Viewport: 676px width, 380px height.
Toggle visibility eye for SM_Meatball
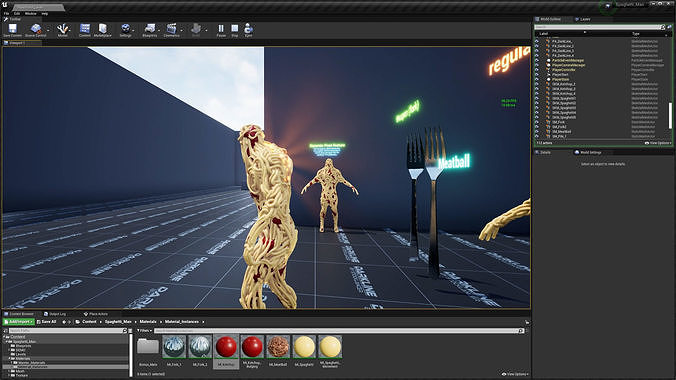pos(537,132)
